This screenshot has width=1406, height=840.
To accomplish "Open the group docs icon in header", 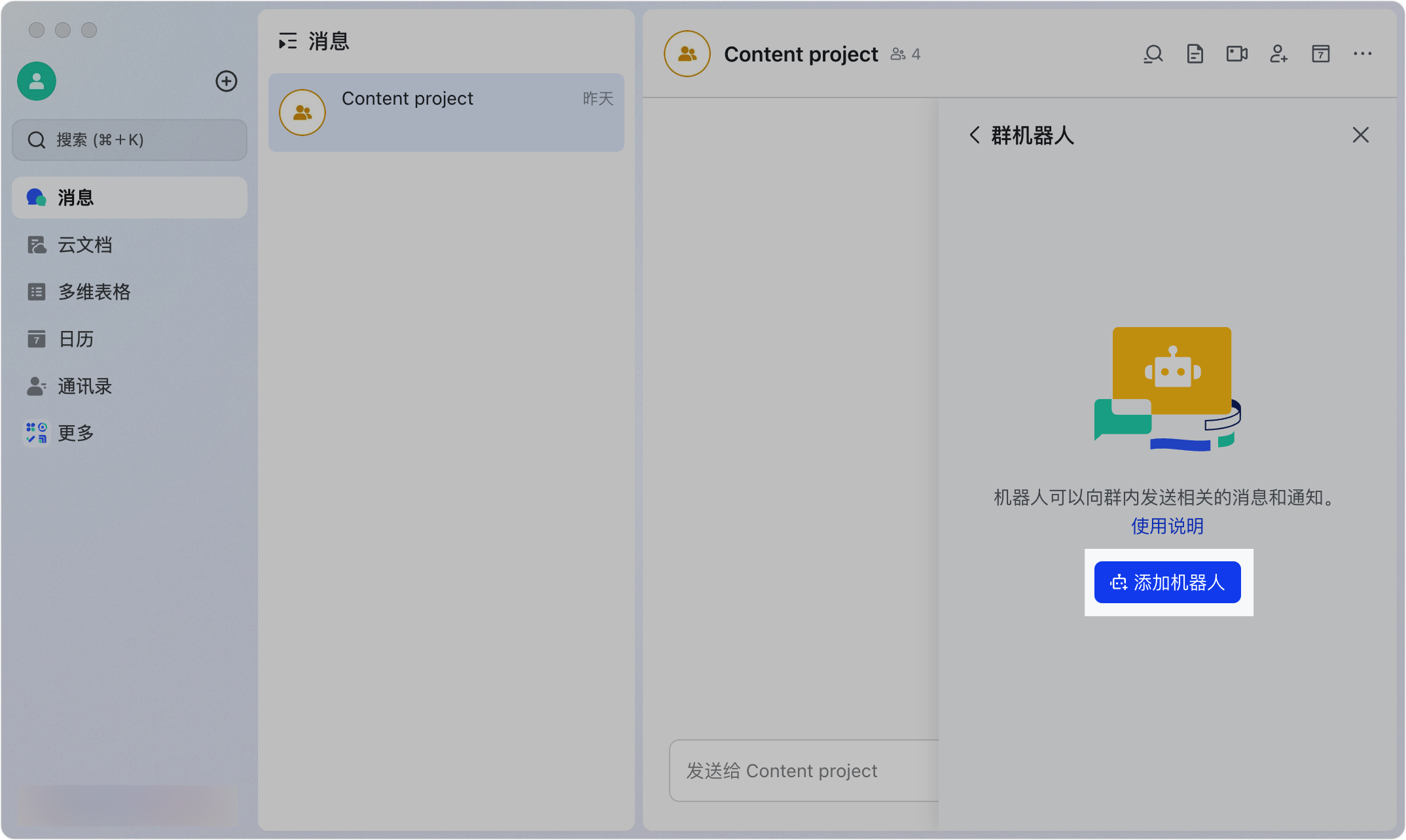I will point(1195,54).
